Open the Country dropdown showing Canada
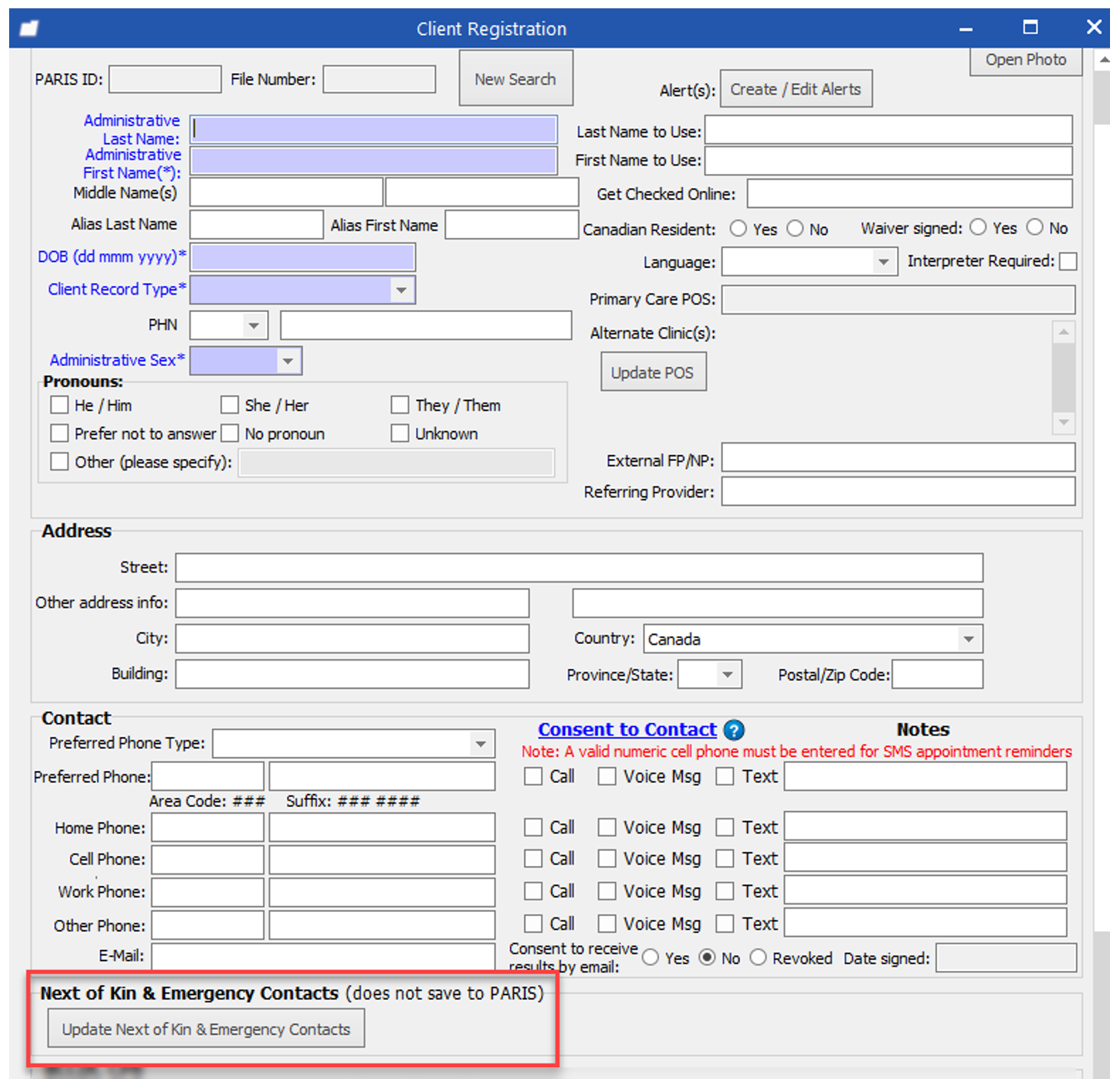Image resolution: width=1120 pixels, height=1079 pixels. point(968,639)
